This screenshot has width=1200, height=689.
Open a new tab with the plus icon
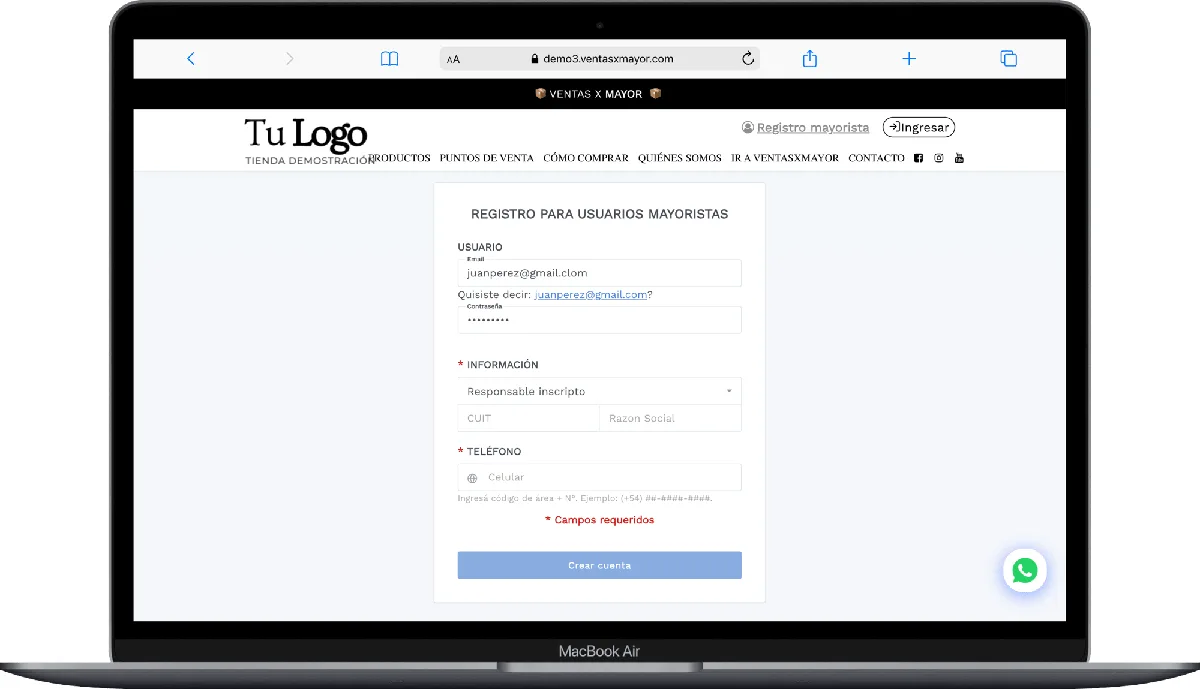tap(908, 58)
